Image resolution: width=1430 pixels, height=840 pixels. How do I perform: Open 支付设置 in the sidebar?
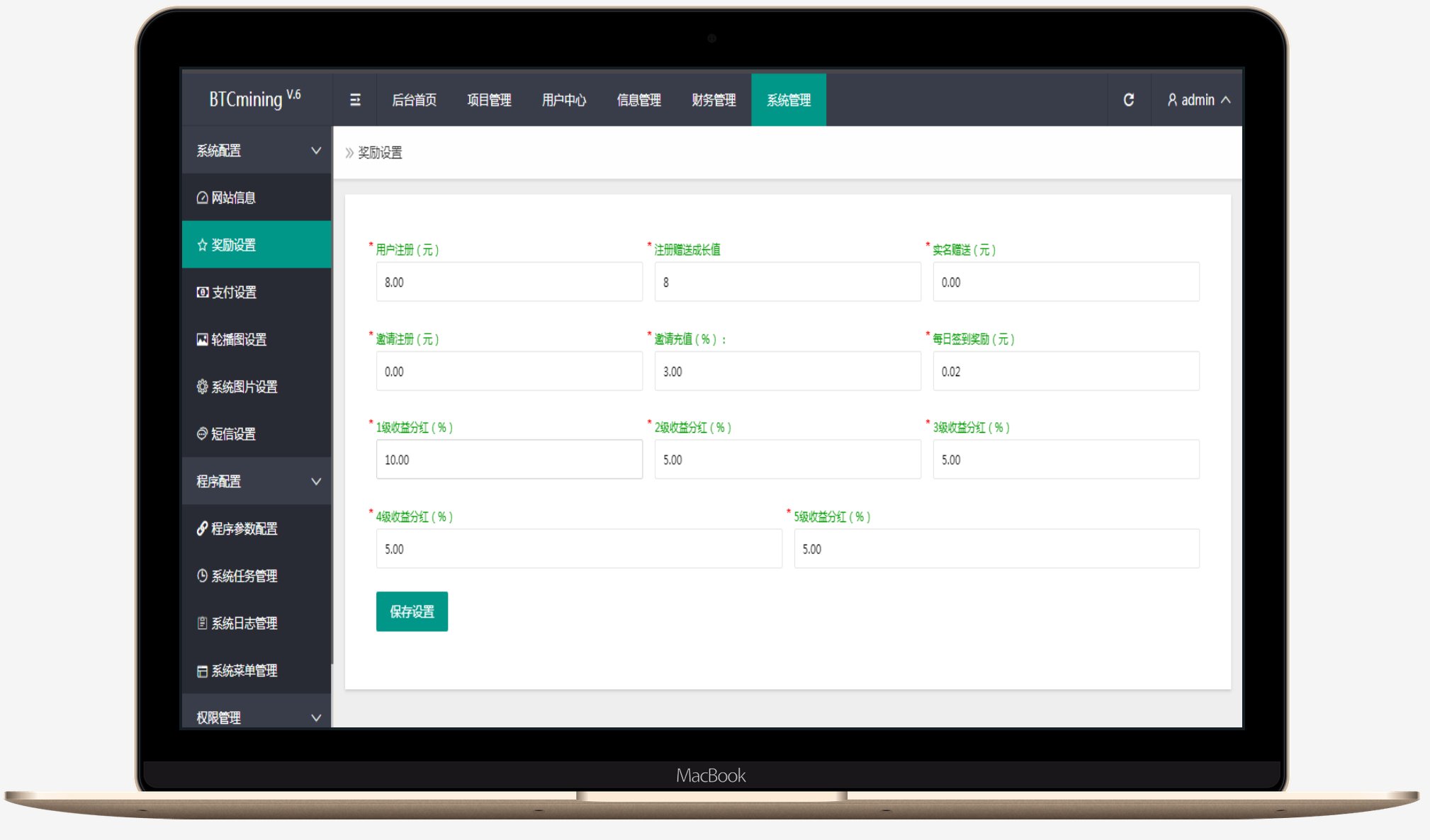point(257,292)
